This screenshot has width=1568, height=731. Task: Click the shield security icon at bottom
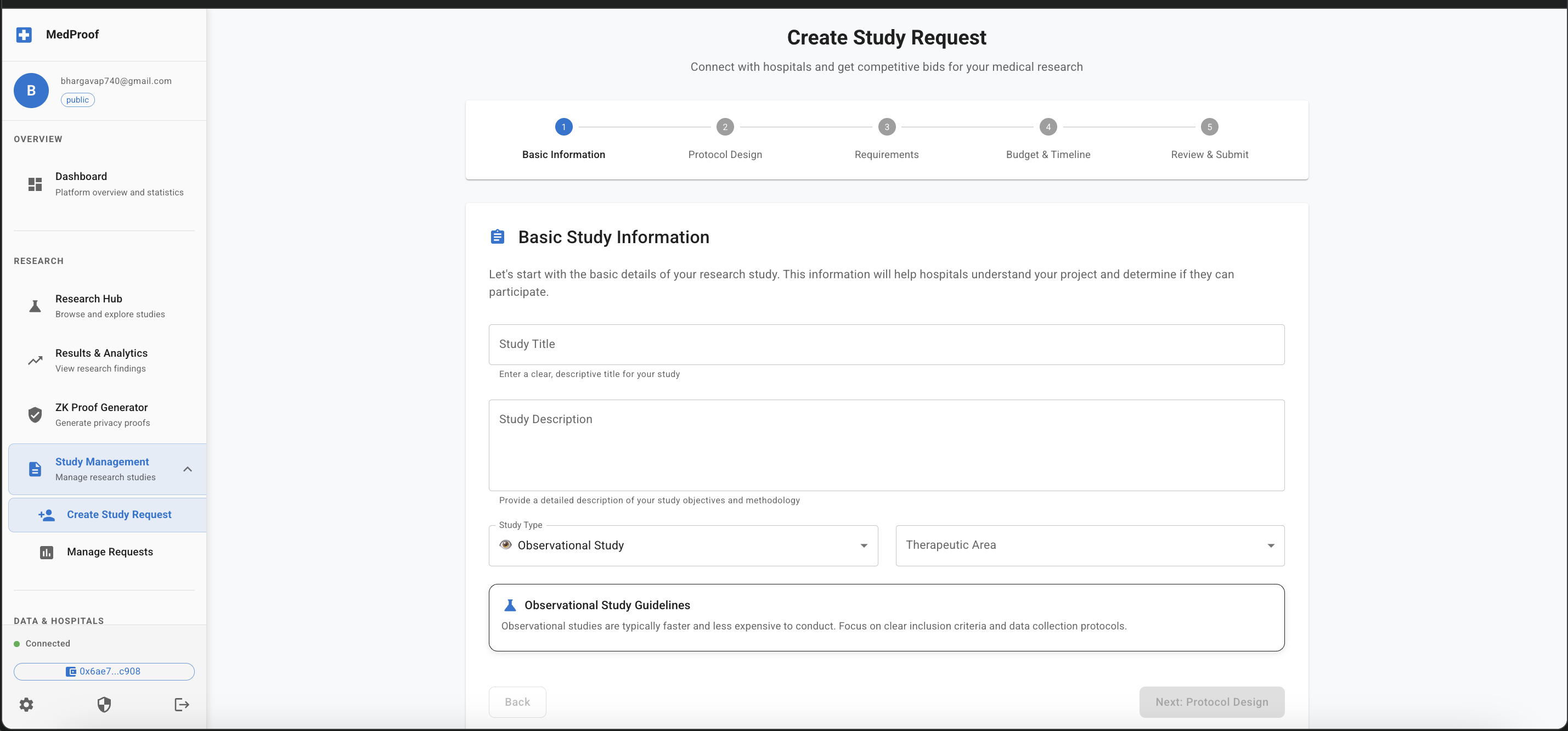tap(104, 704)
